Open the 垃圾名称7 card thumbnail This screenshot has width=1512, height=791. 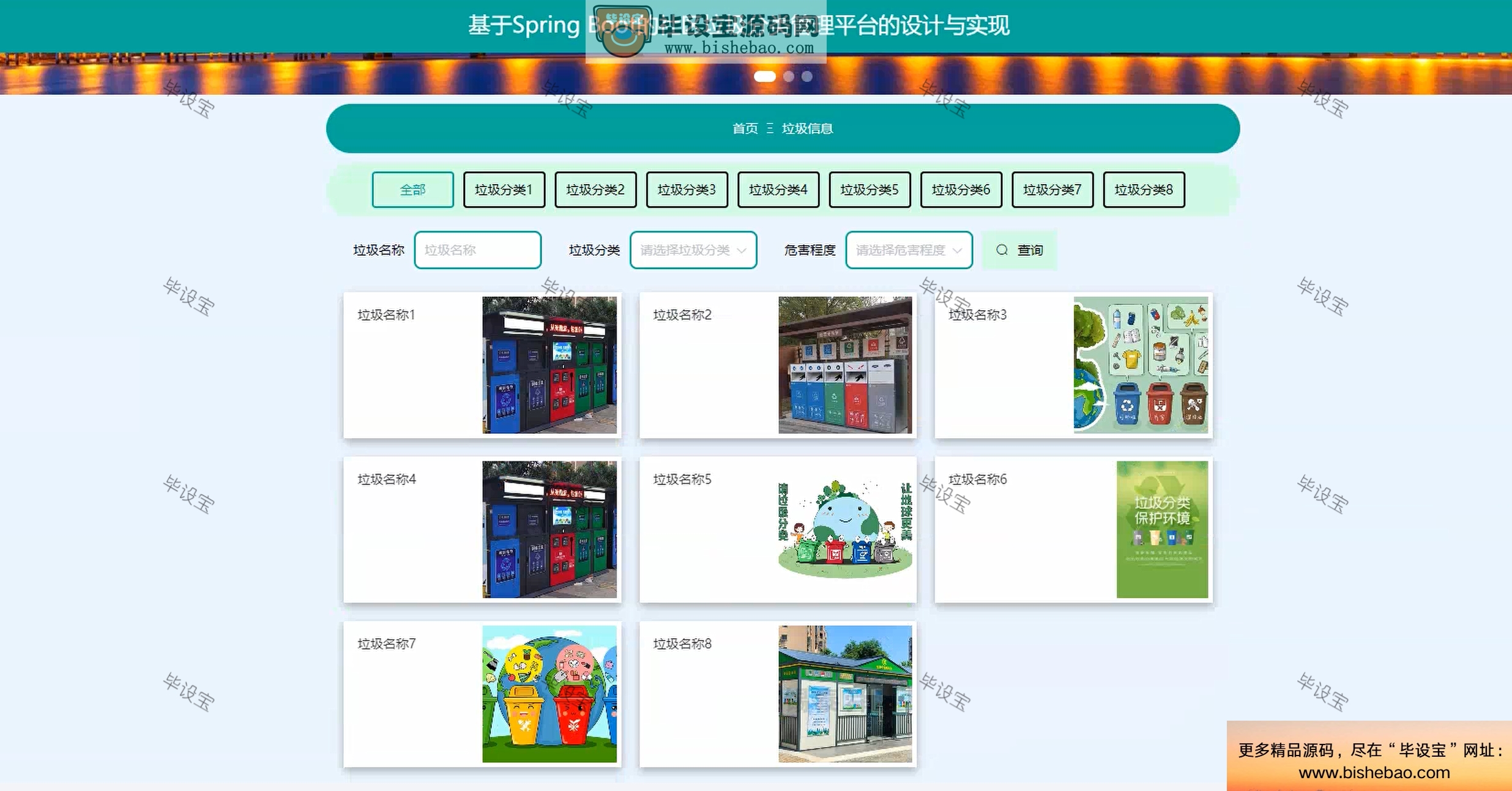tap(549, 694)
